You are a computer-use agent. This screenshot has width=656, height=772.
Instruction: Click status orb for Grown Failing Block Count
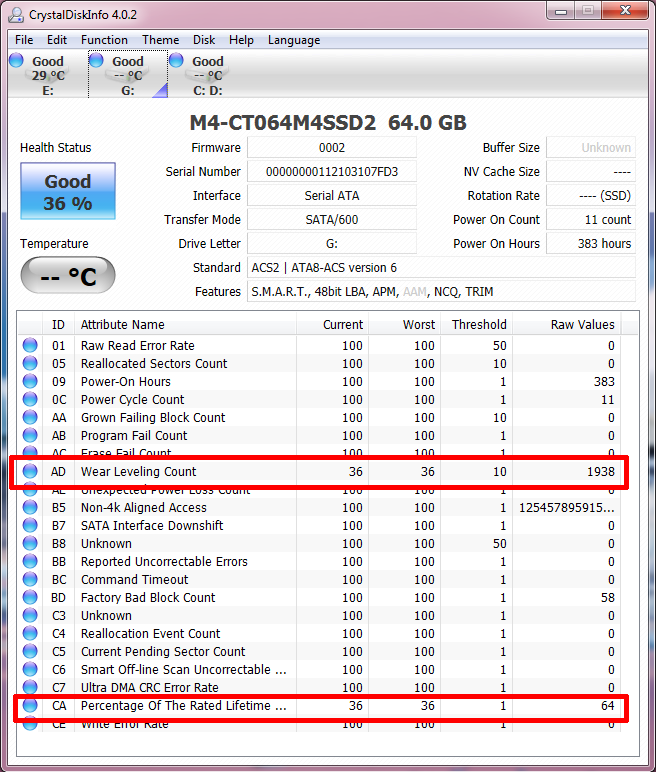coord(30,418)
